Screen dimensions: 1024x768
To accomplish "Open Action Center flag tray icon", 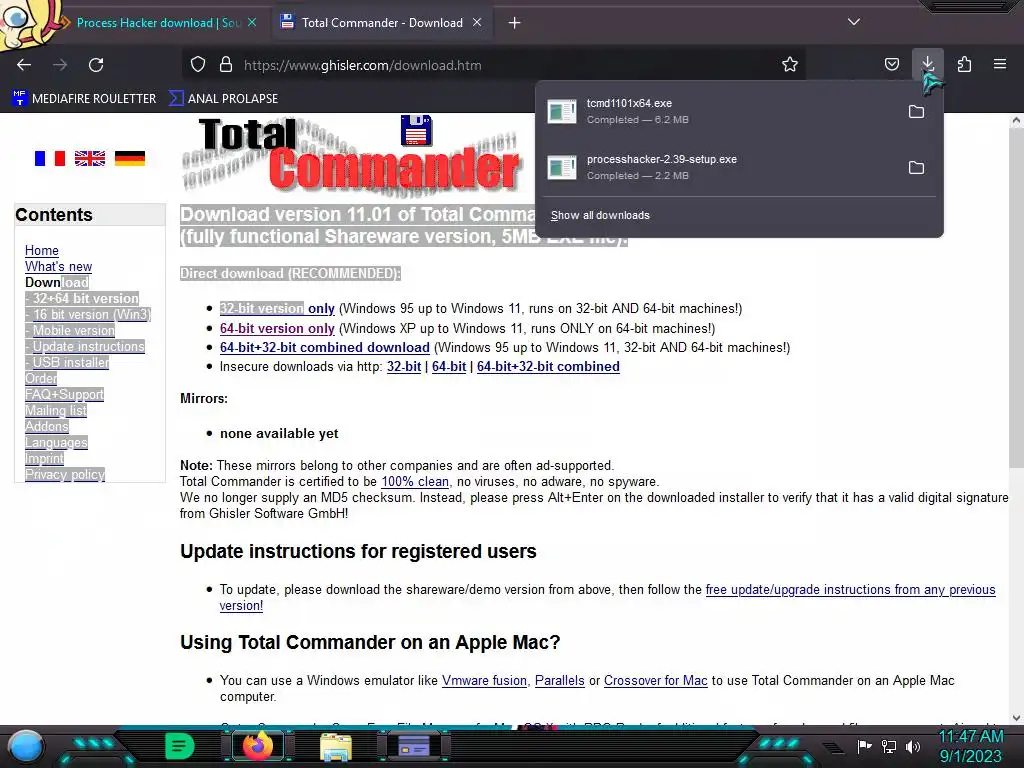I will click(x=865, y=746).
